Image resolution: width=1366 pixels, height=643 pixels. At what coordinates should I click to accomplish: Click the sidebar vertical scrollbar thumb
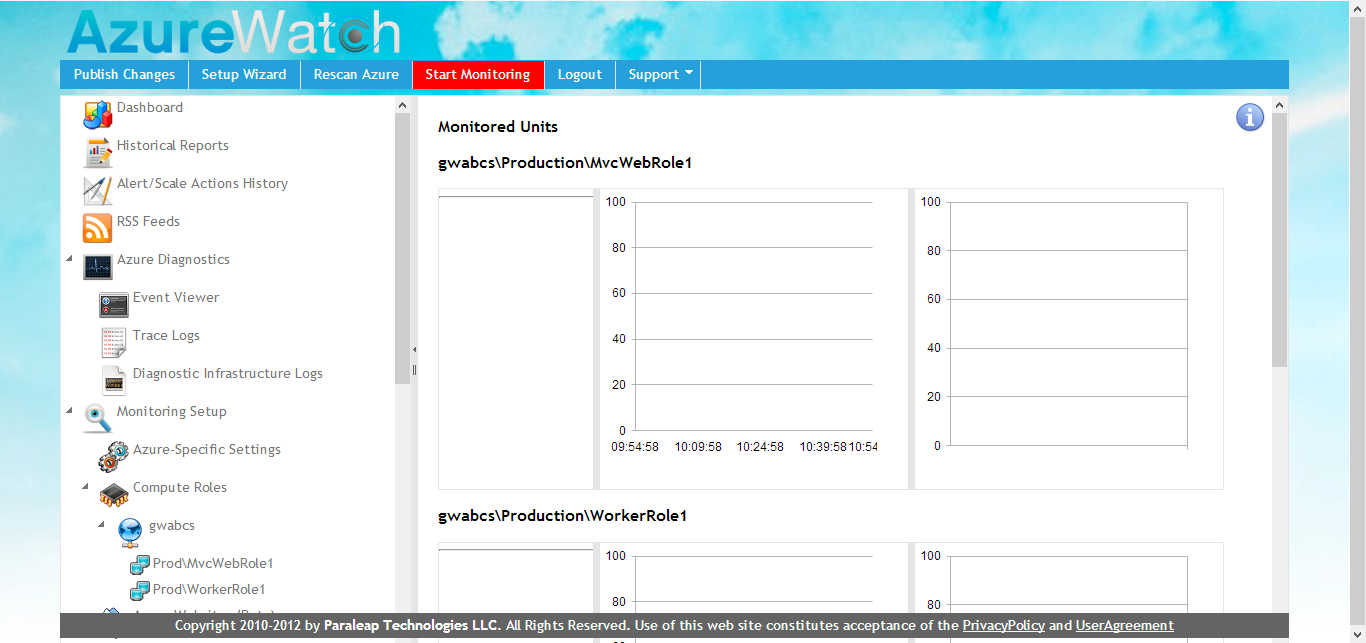(403, 248)
